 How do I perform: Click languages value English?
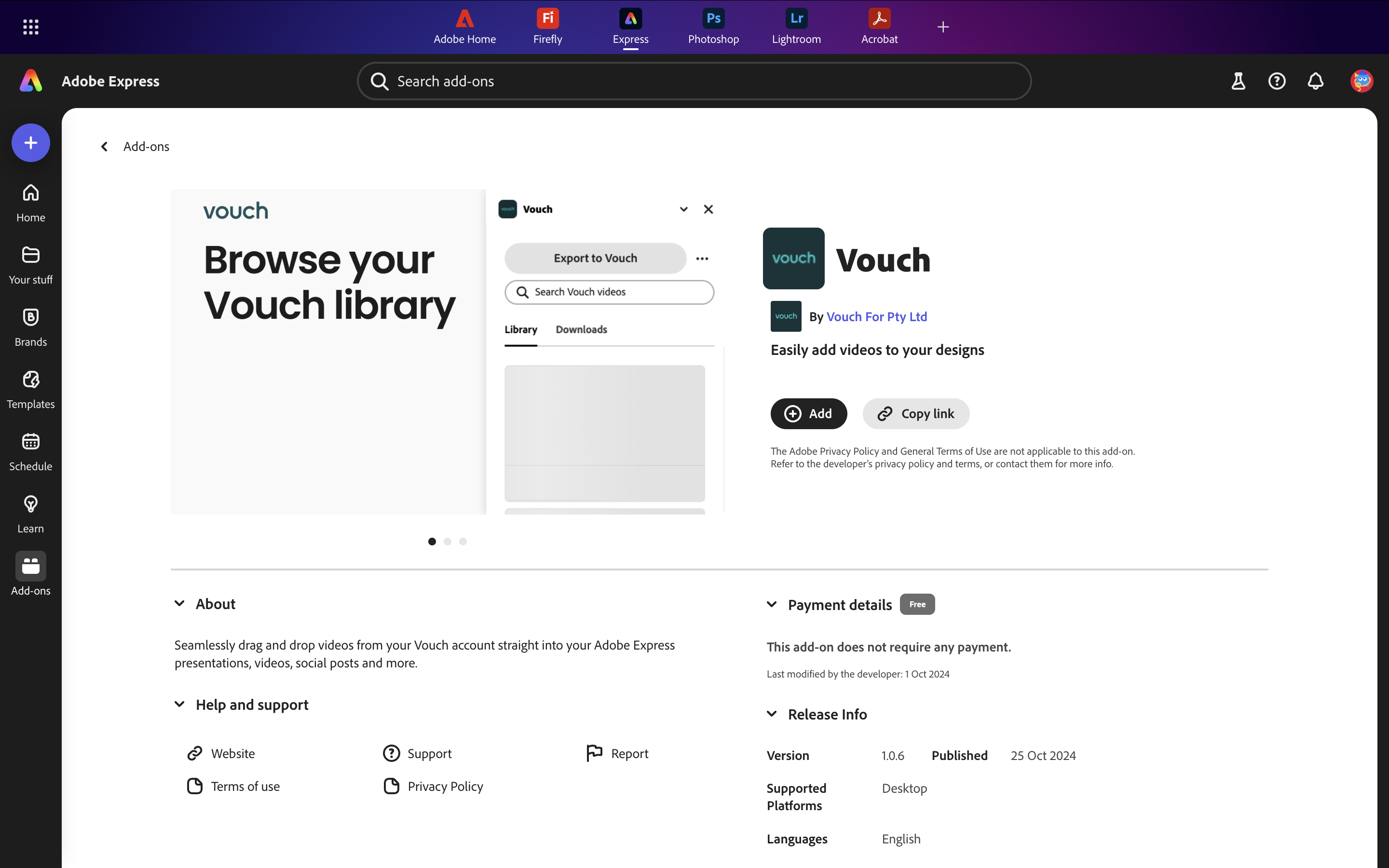[x=900, y=839]
